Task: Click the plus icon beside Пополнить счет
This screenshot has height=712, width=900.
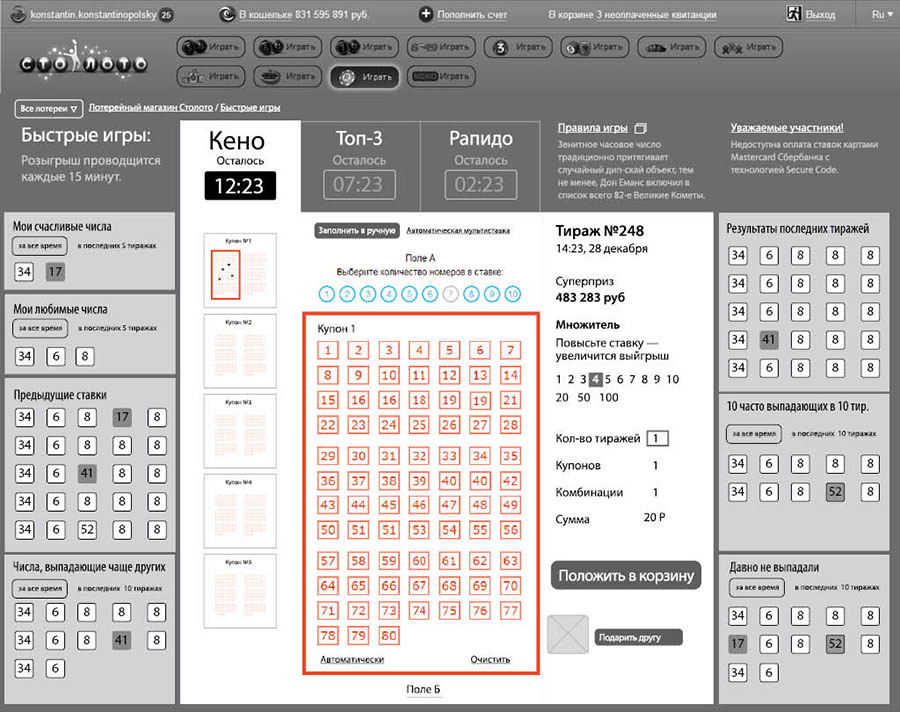Action: tap(426, 14)
